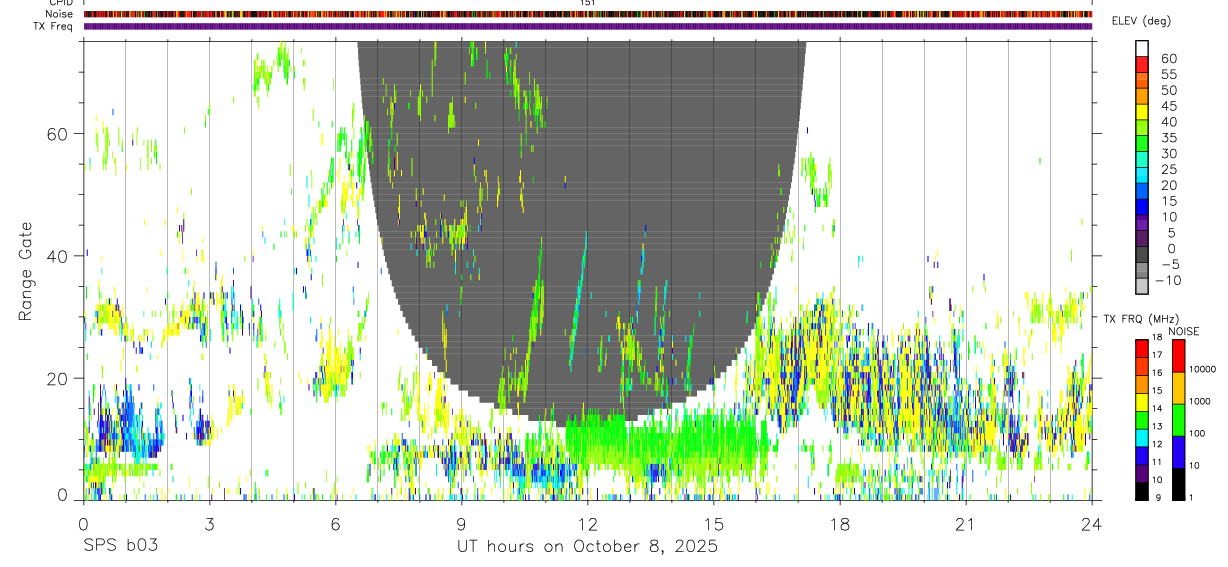Screen dimensions: 1228x567
Task: Click the "TX FRQ (MHz)" legend title
Action: click(1140, 318)
